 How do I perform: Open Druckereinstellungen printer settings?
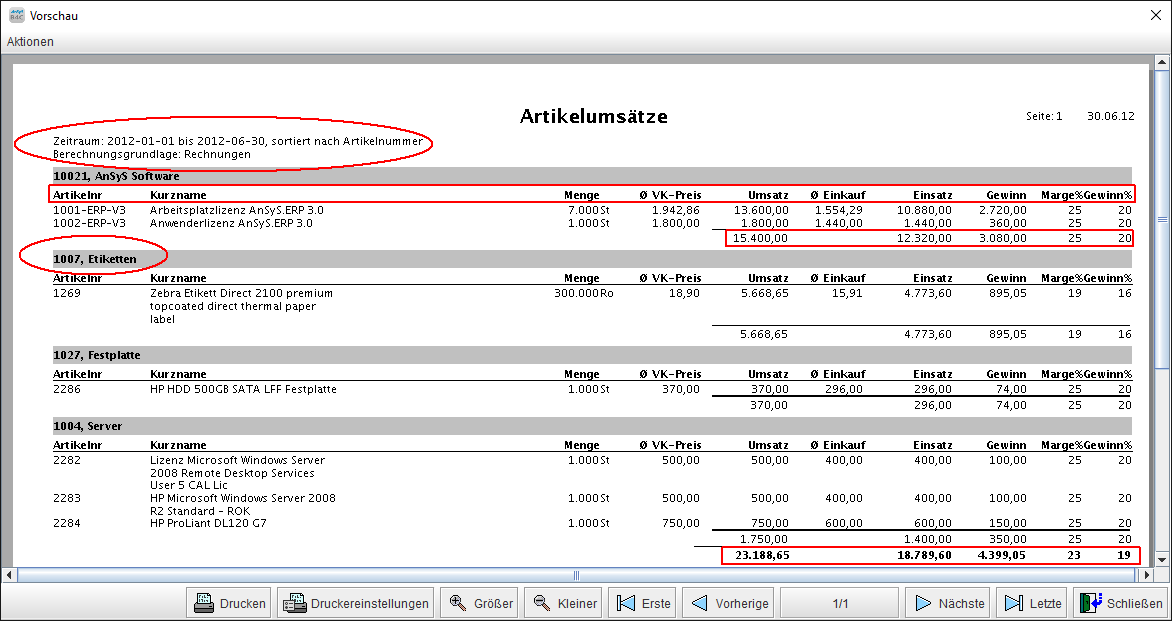point(356,603)
